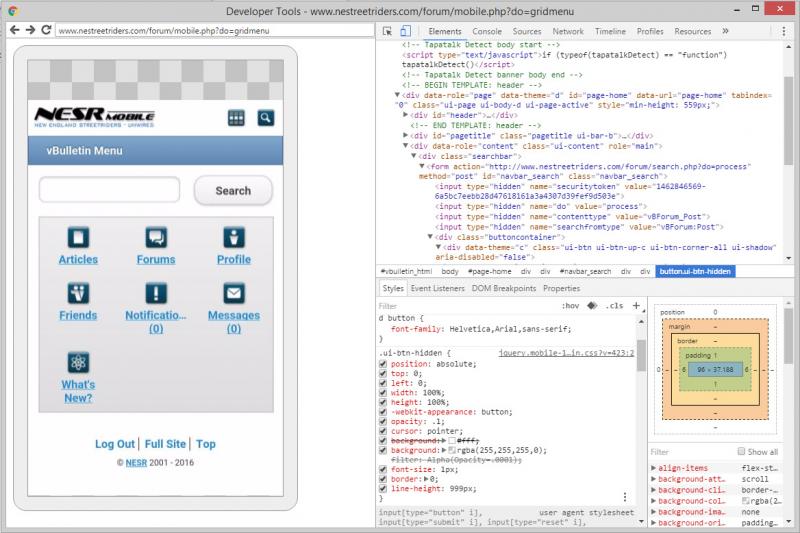This screenshot has height=533, width=800.
Task: Click the Profile icon
Action: tap(234, 238)
